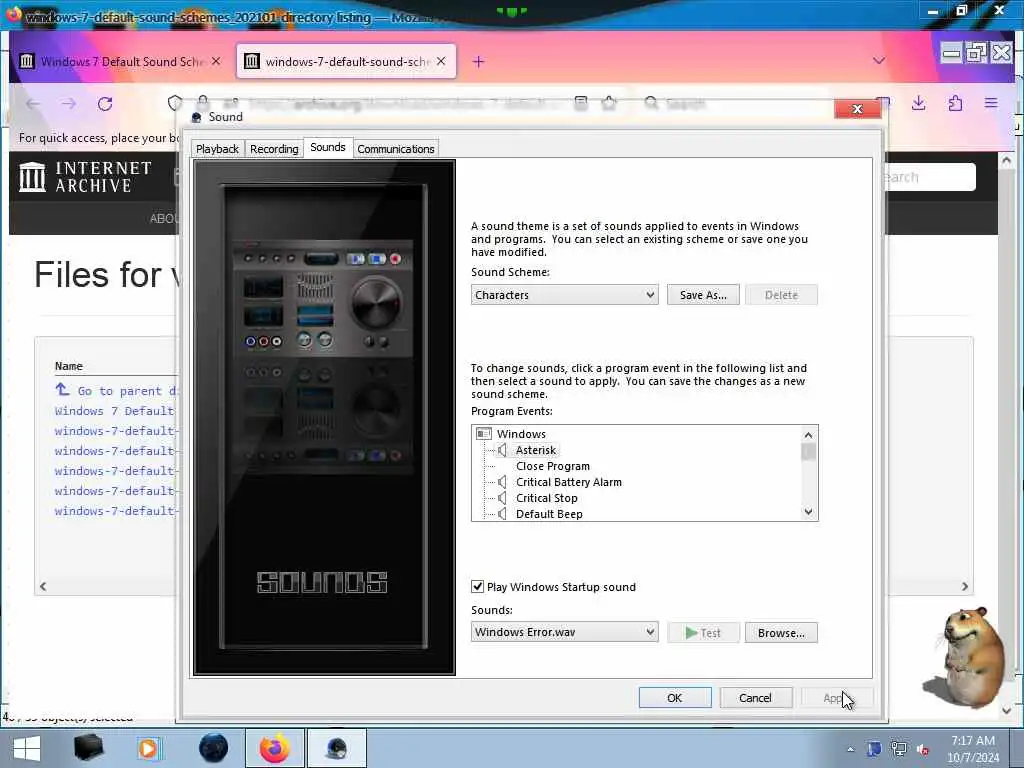The width and height of the screenshot is (1024, 768).
Task: Click the SOUNDS stereo artwork image
Action: point(325,417)
